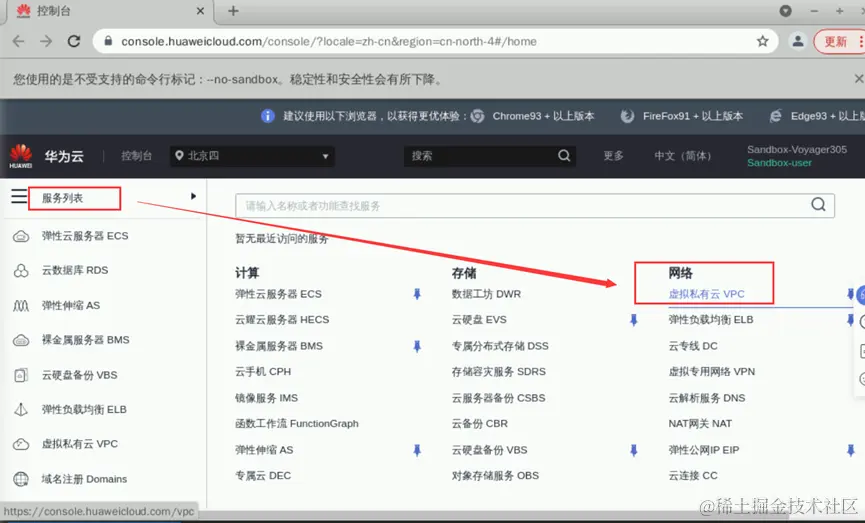The height and width of the screenshot is (523, 865).
Task: Click the 裸金属服务器 BMS sidebar icon
Action: coord(21,340)
